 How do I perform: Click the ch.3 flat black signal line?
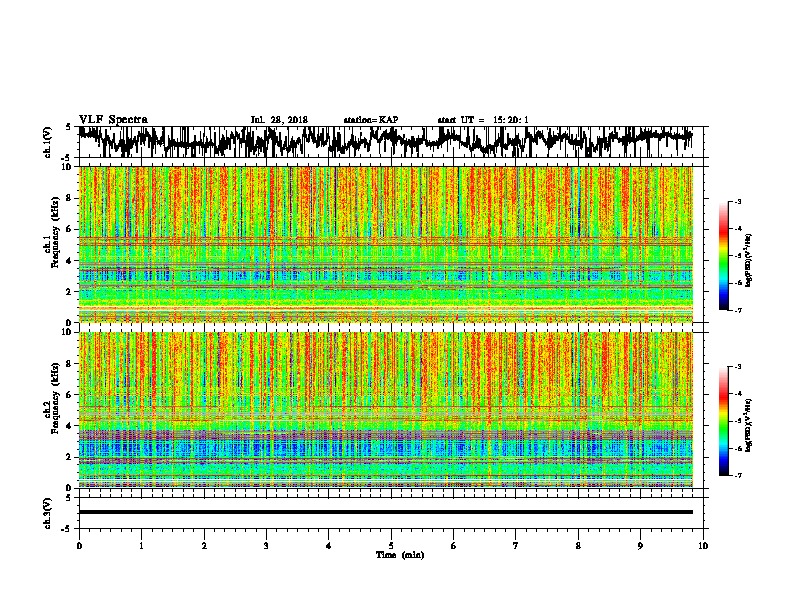(385, 512)
